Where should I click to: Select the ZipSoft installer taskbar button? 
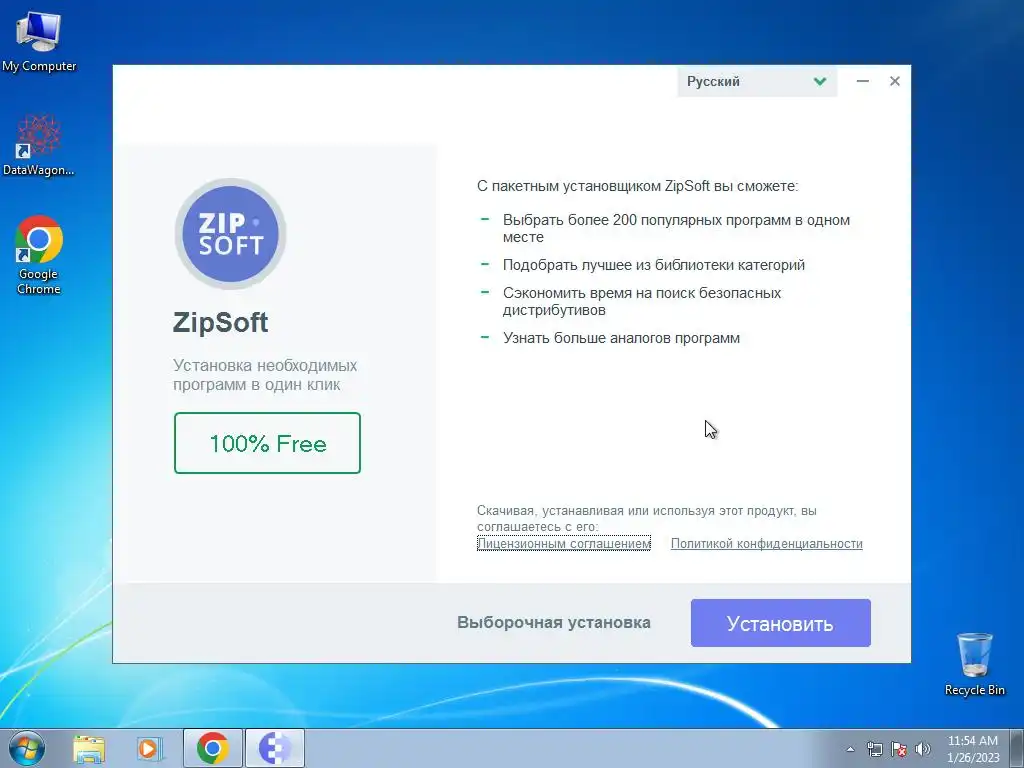click(x=275, y=748)
